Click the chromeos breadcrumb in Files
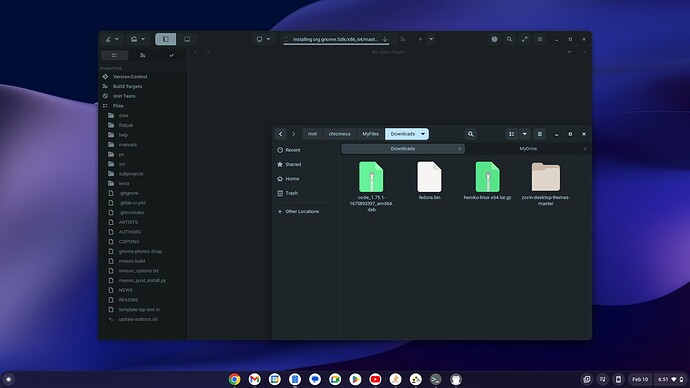Screen dimensions: 690x388 pos(339,134)
